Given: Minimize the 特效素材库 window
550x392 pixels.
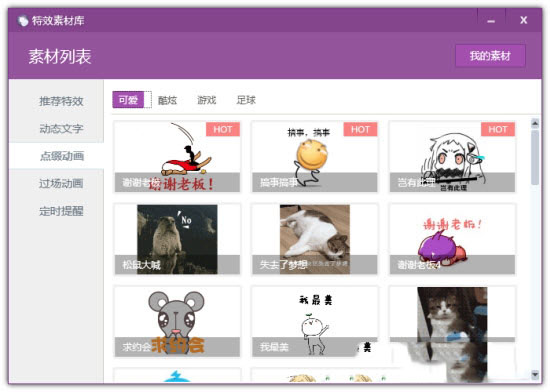Looking at the screenshot, I should pos(491,20).
